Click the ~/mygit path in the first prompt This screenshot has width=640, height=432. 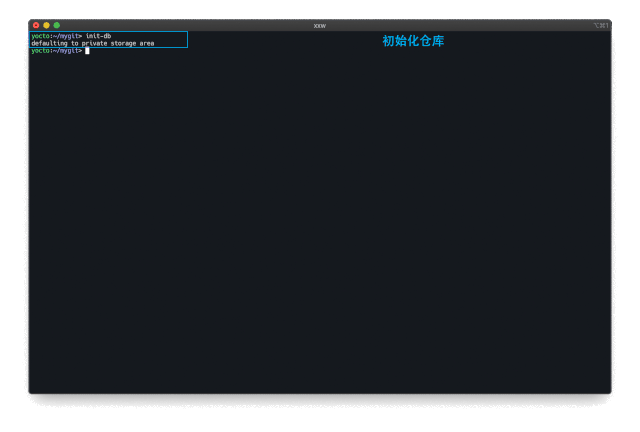(66, 36)
